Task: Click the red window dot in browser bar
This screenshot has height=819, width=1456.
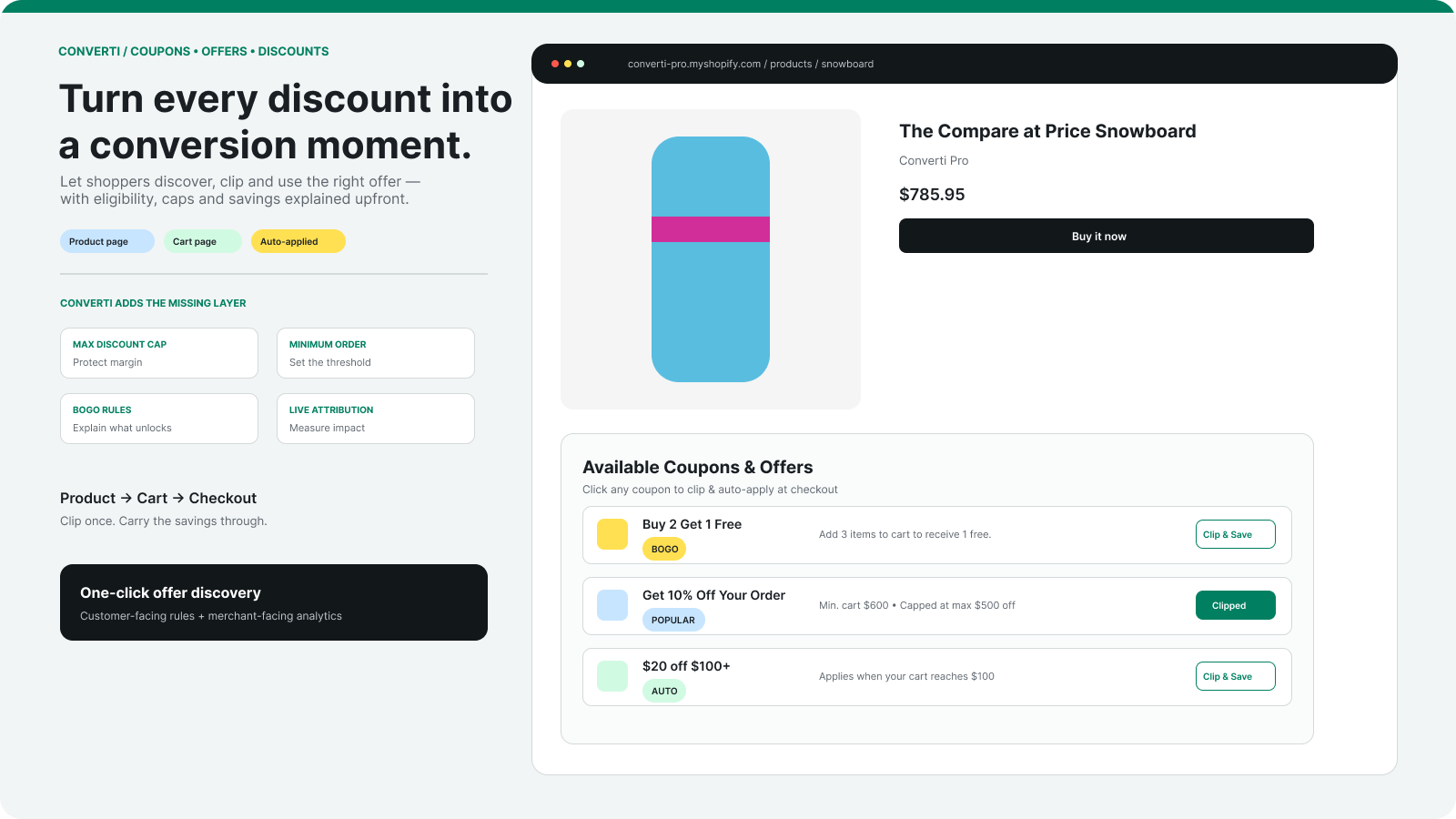Action: click(555, 64)
